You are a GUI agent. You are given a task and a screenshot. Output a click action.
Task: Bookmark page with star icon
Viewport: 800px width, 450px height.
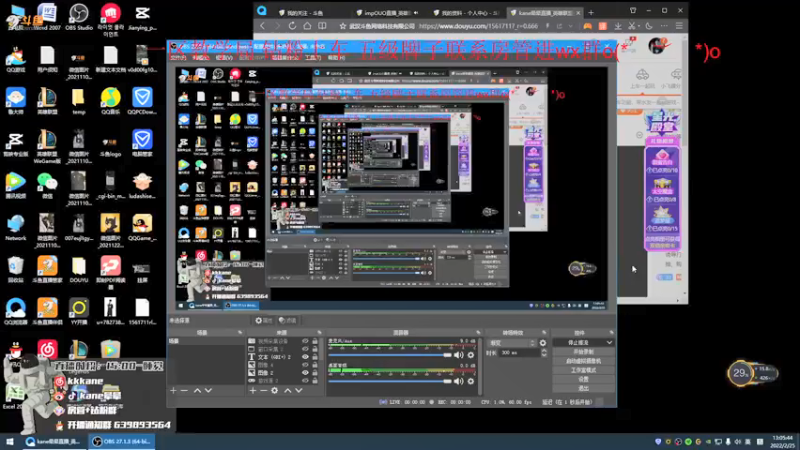click(x=343, y=26)
